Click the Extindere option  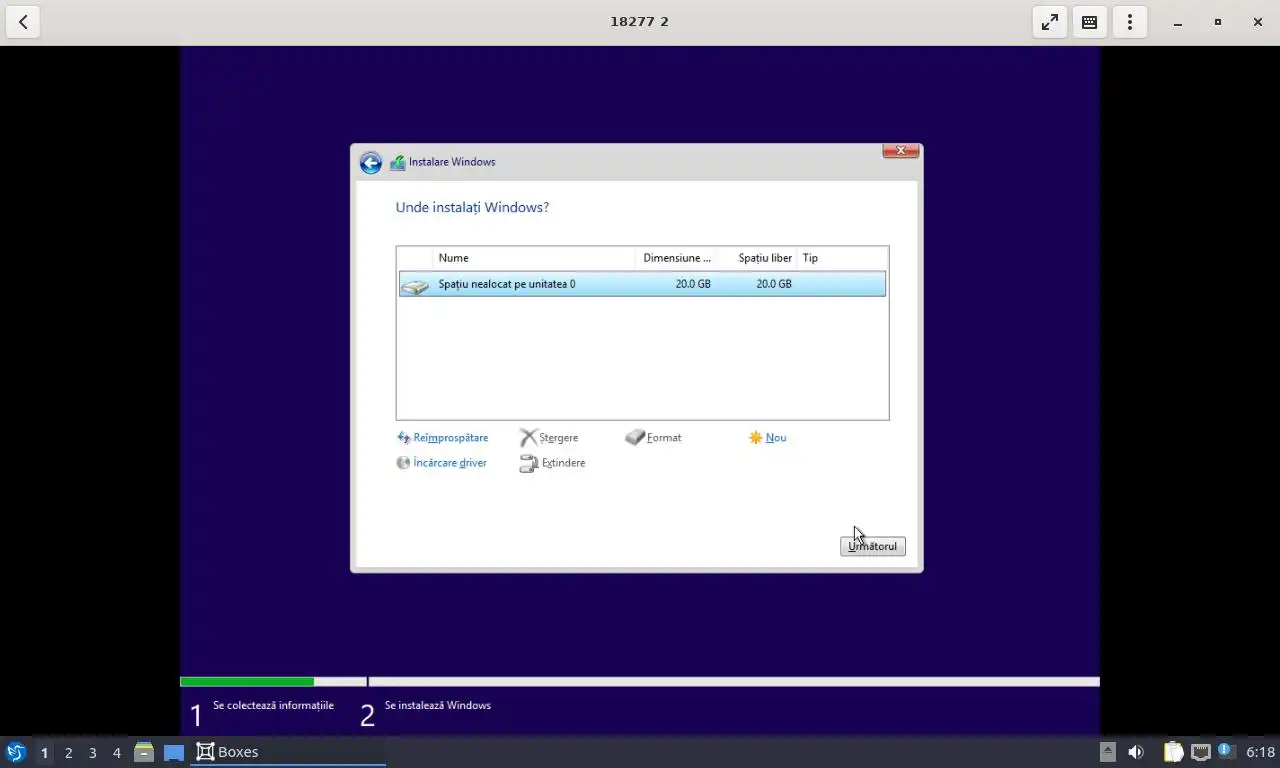click(x=563, y=463)
